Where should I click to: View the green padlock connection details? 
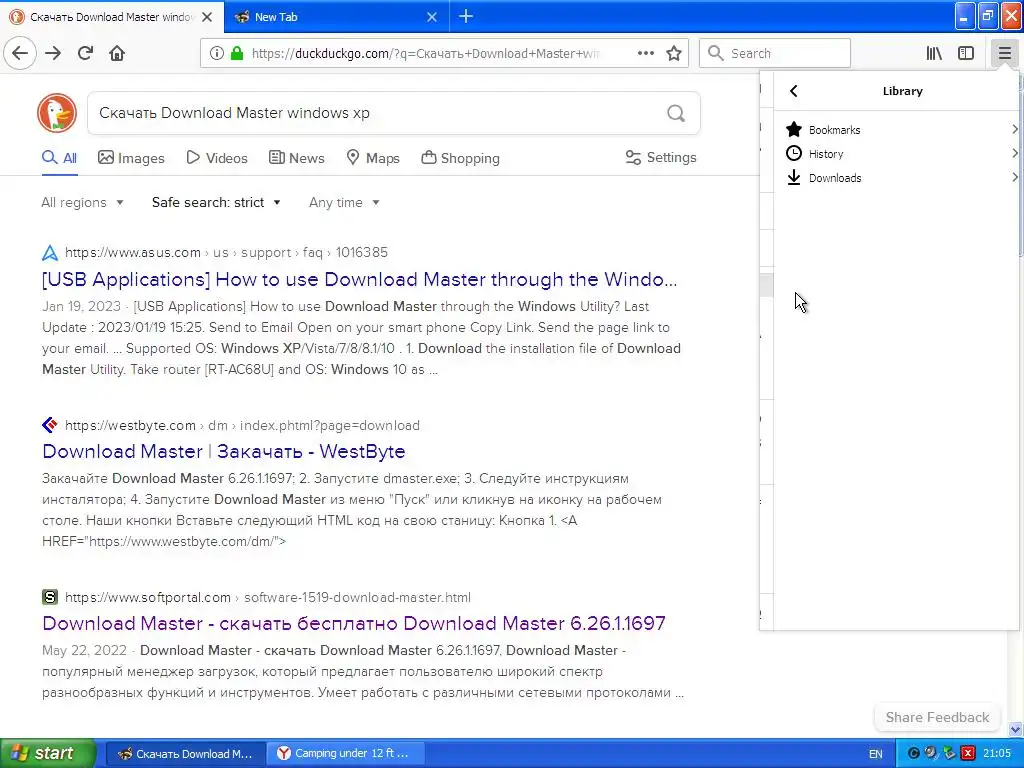(x=237, y=54)
